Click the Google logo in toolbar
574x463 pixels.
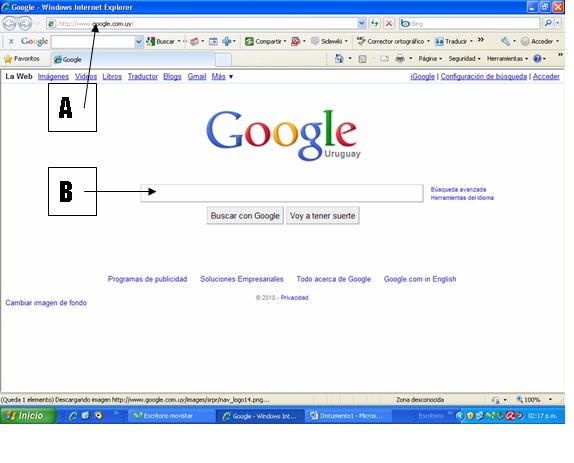(34, 41)
